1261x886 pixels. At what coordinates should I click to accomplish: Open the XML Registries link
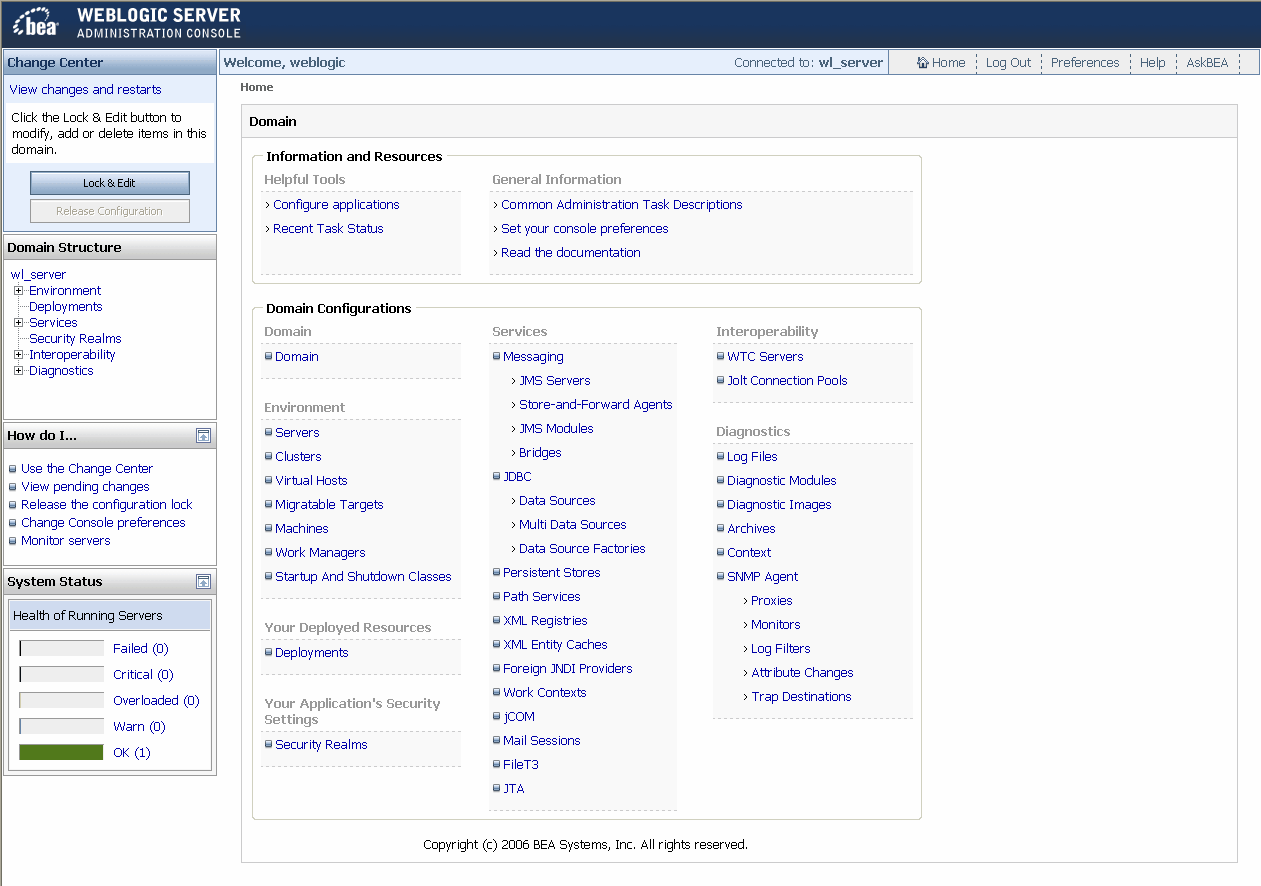tap(545, 621)
